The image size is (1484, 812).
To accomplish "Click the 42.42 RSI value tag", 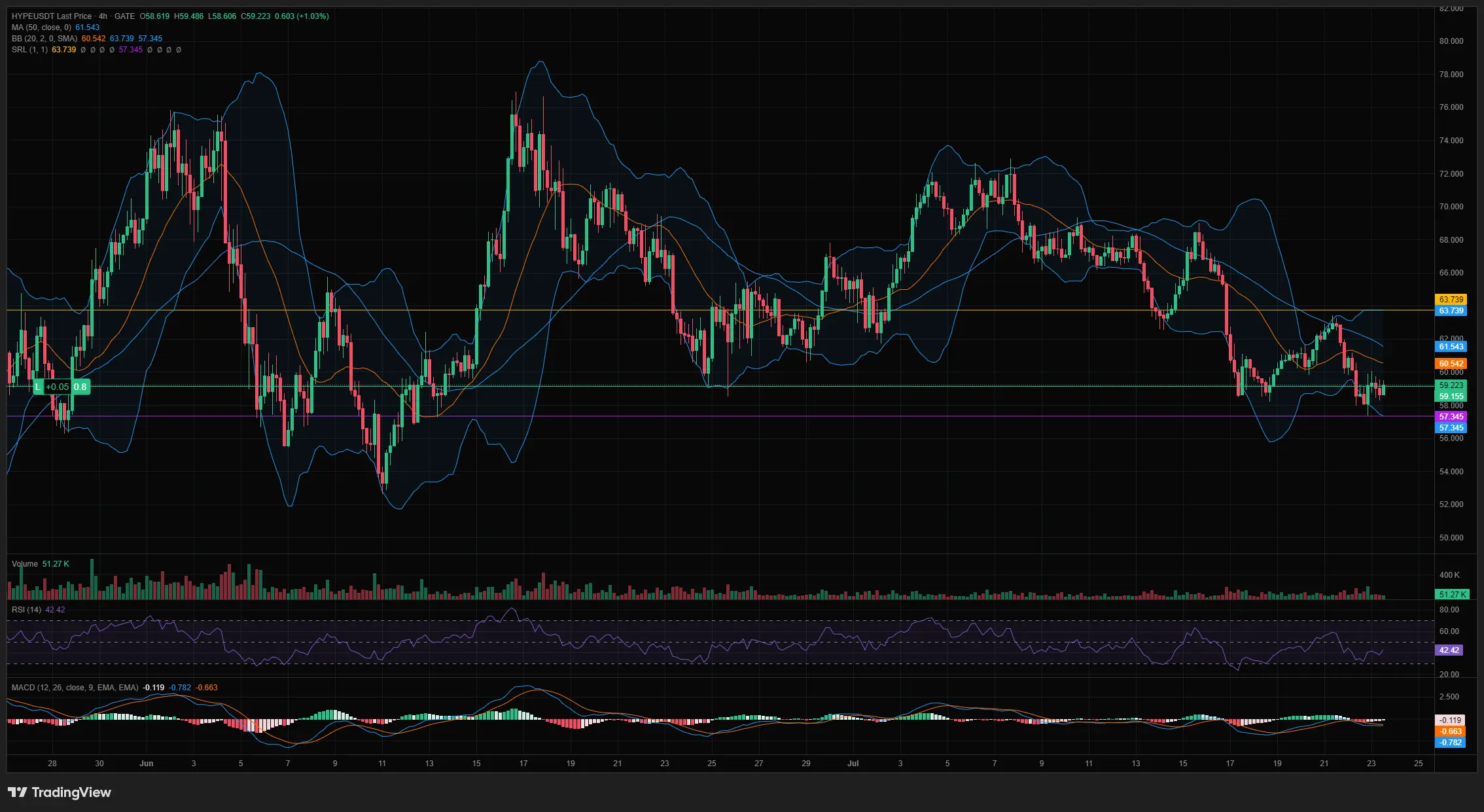I will [1449, 650].
